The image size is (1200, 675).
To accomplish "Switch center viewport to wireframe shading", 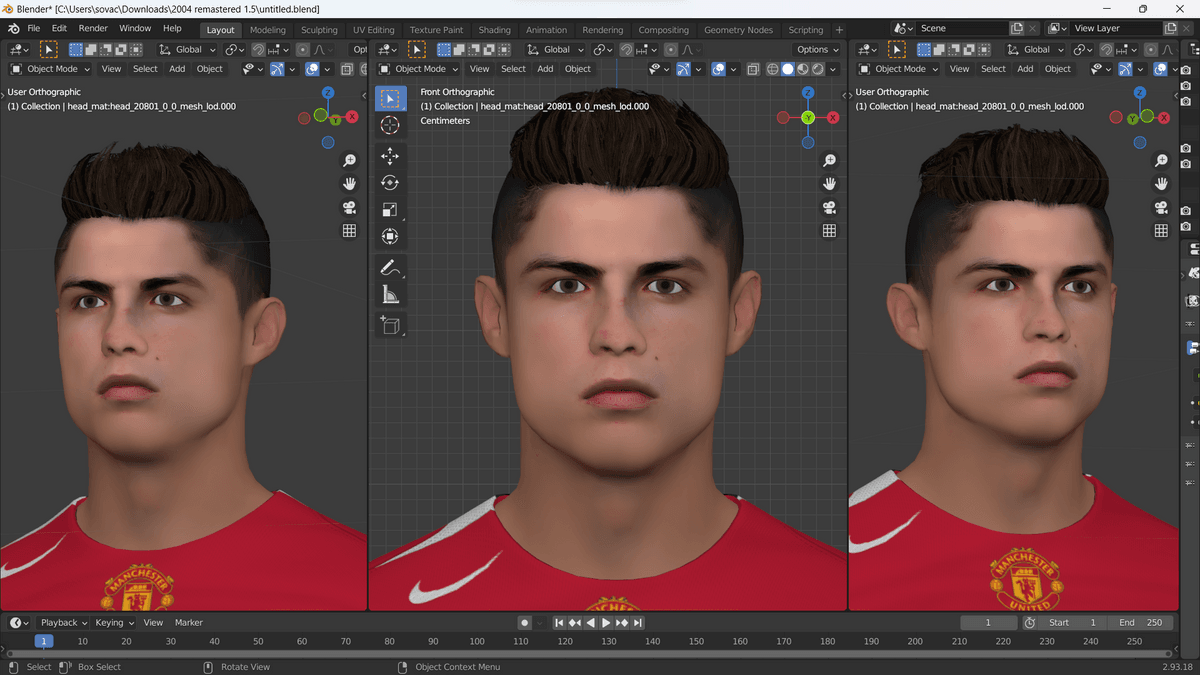I will [773, 69].
